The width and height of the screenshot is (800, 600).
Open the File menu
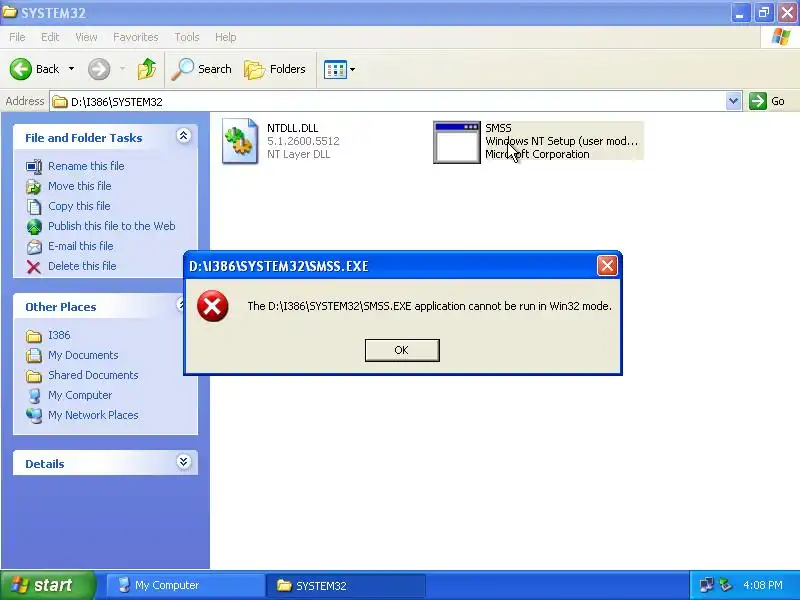(x=17, y=37)
